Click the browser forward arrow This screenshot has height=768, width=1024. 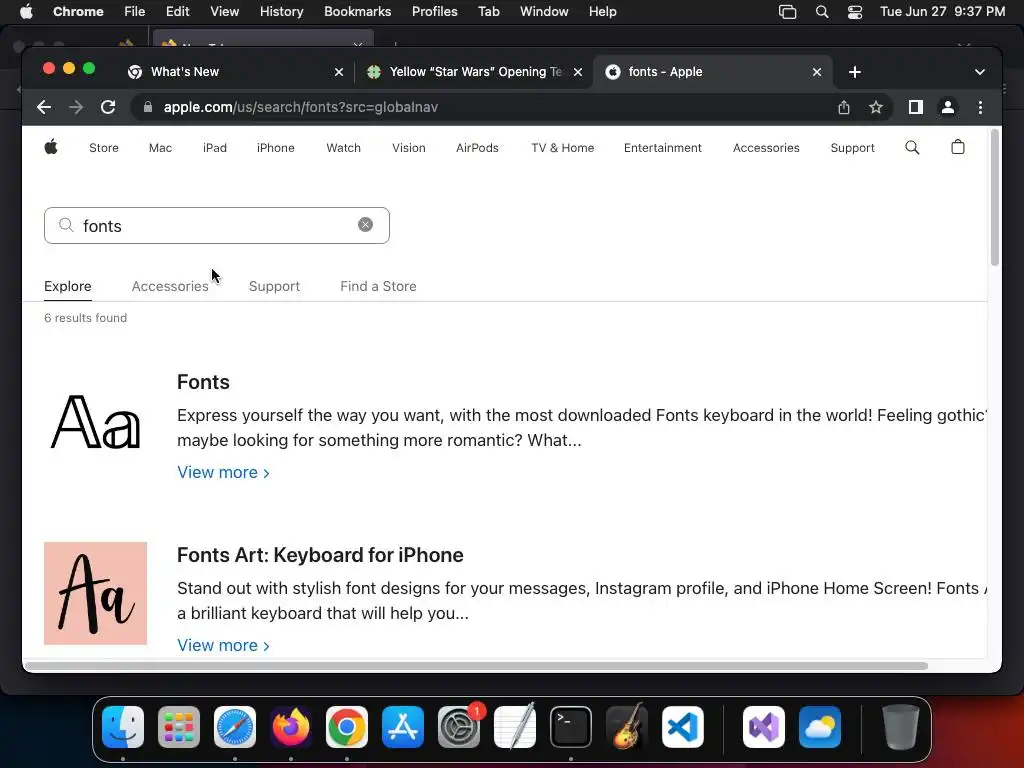pyautogui.click(x=76, y=107)
